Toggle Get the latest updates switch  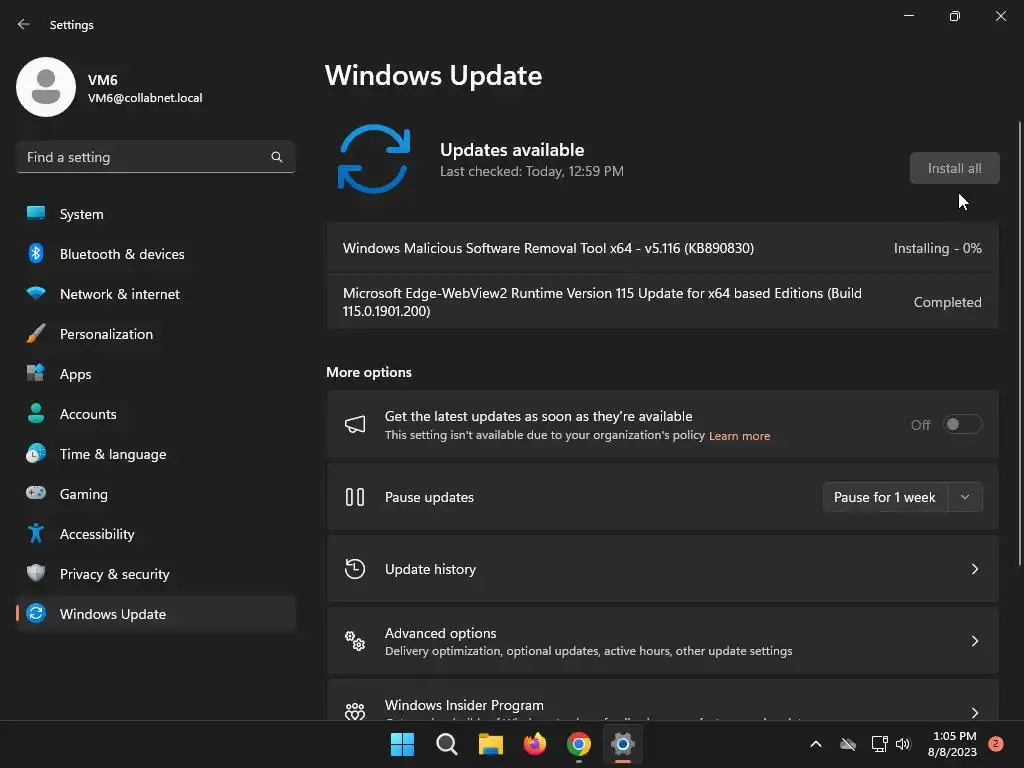click(x=963, y=424)
